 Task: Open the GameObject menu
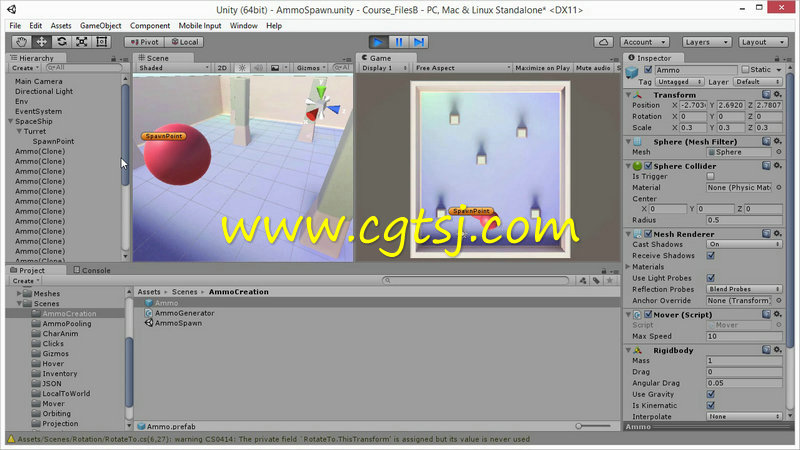pos(101,26)
